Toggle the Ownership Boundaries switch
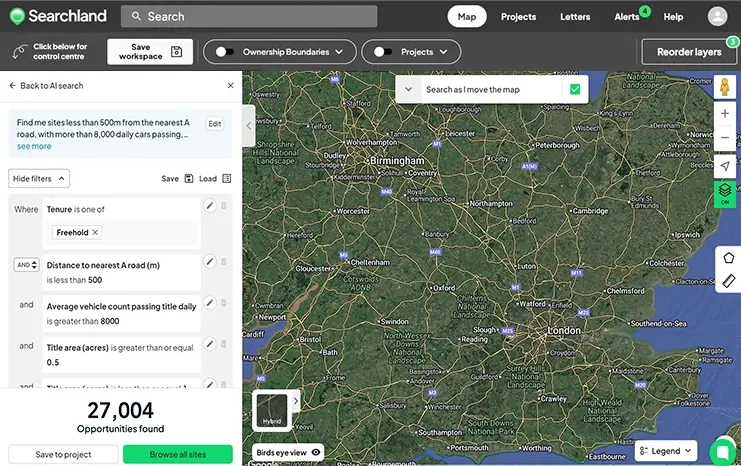The height and width of the screenshot is (466, 741). pos(224,52)
